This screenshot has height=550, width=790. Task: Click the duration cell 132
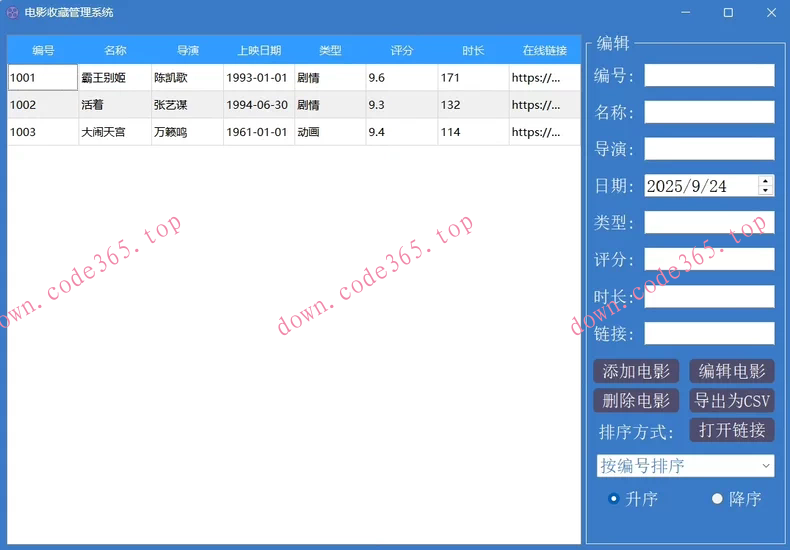click(x=474, y=105)
